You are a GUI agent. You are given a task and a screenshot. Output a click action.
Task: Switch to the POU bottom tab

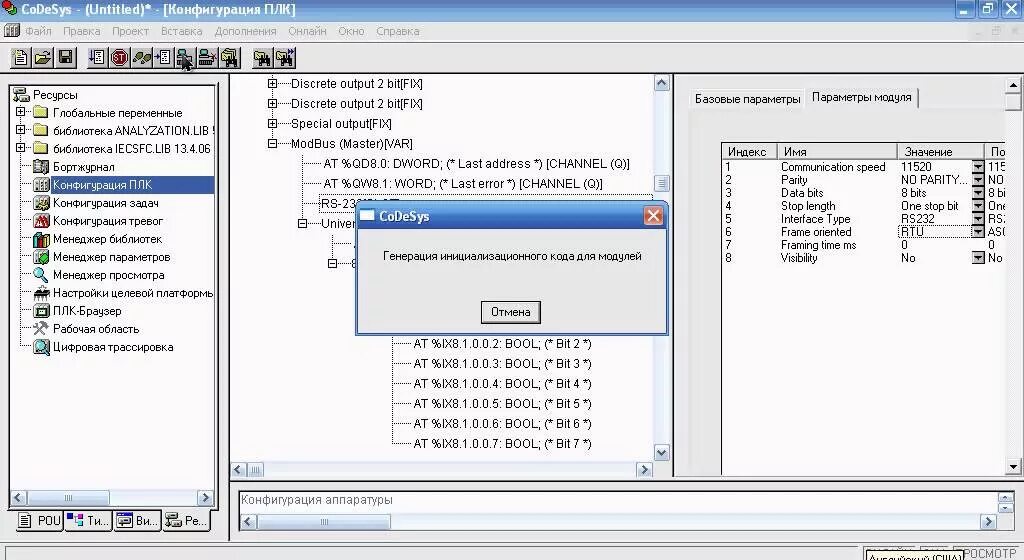tap(40, 521)
